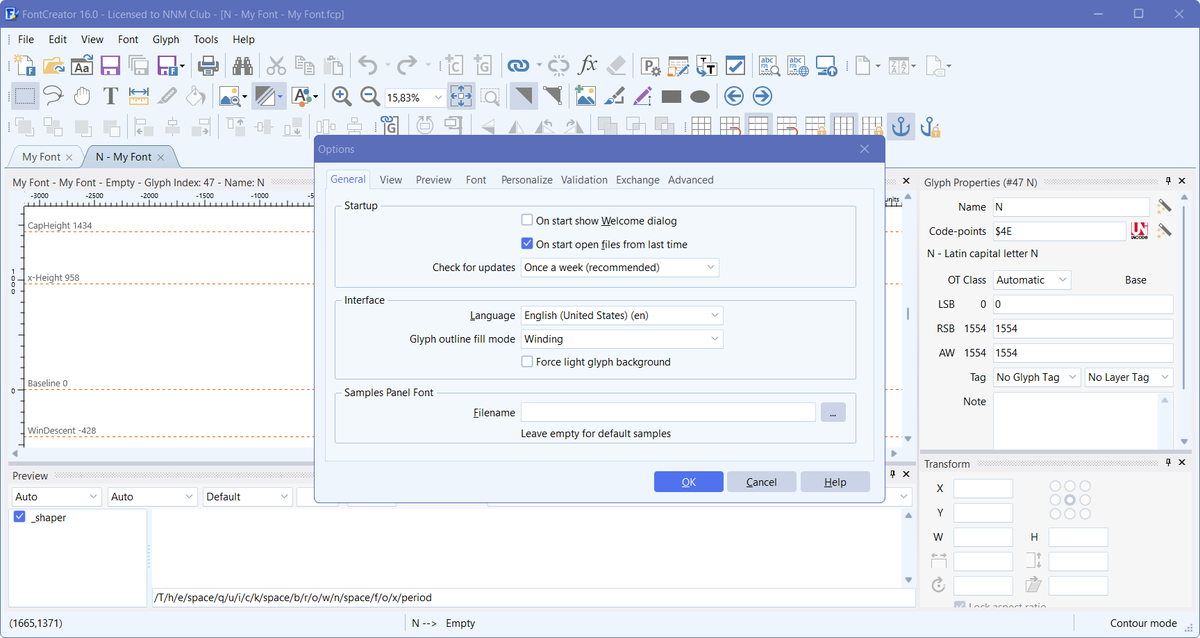Uncheck On start open files from last time
Image resolution: width=1200 pixels, height=638 pixels.
pyautogui.click(x=527, y=243)
